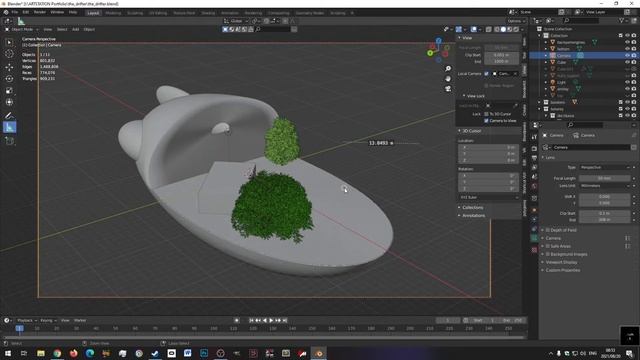
Task: Play the animation in reverse
Action: tap(265, 320)
